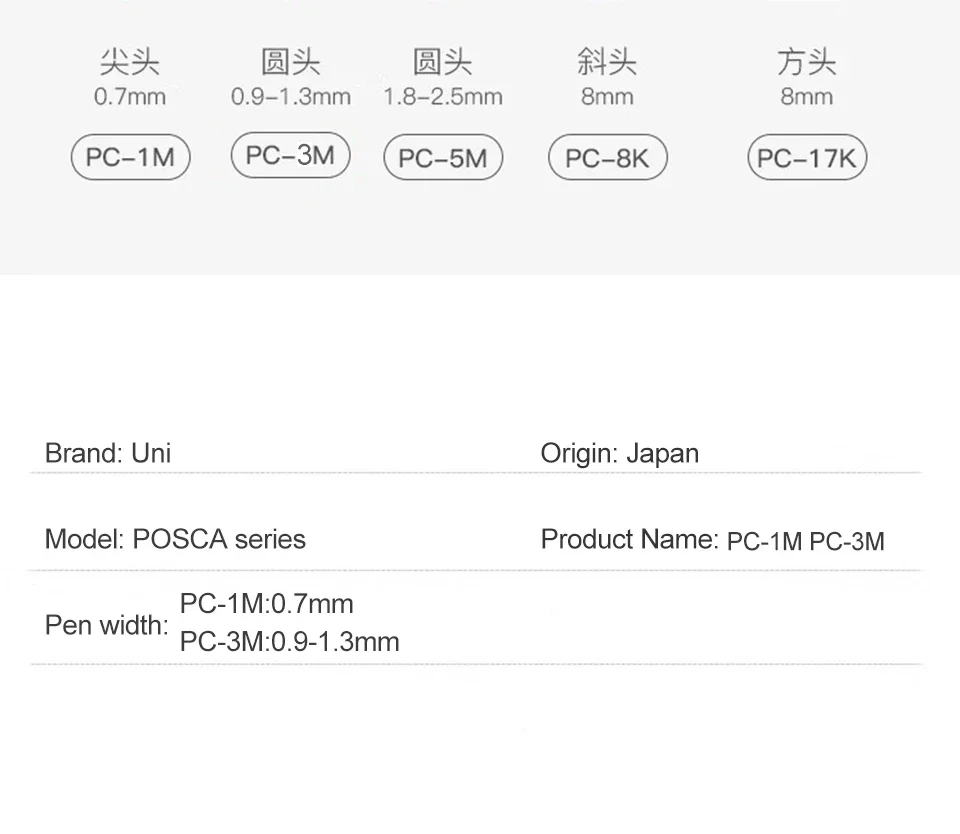Click the 0.7mm size under 尖头
960x834 pixels.
(x=130, y=97)
